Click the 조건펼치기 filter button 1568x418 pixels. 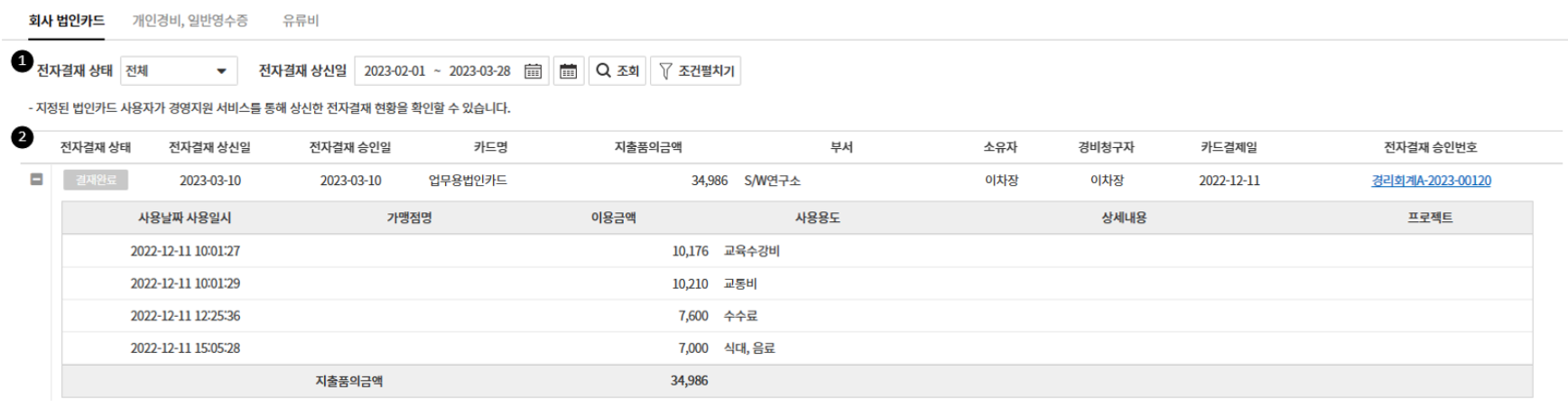pyautogui.click(x=695, y=71)
